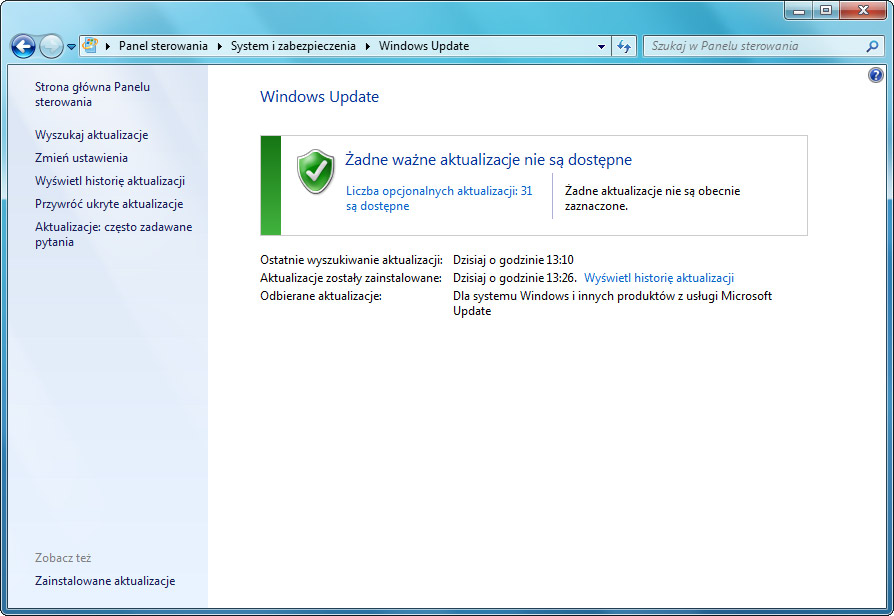The image size is (894, 616).
Task: Select Panel sterowania in the breadcrumb
Action: point(163,46)
